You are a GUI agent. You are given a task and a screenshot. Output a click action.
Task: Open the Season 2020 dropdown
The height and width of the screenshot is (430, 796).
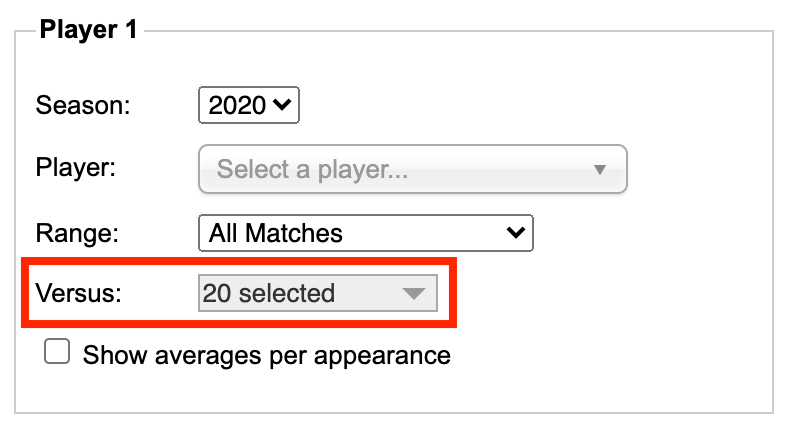[249, 105]
